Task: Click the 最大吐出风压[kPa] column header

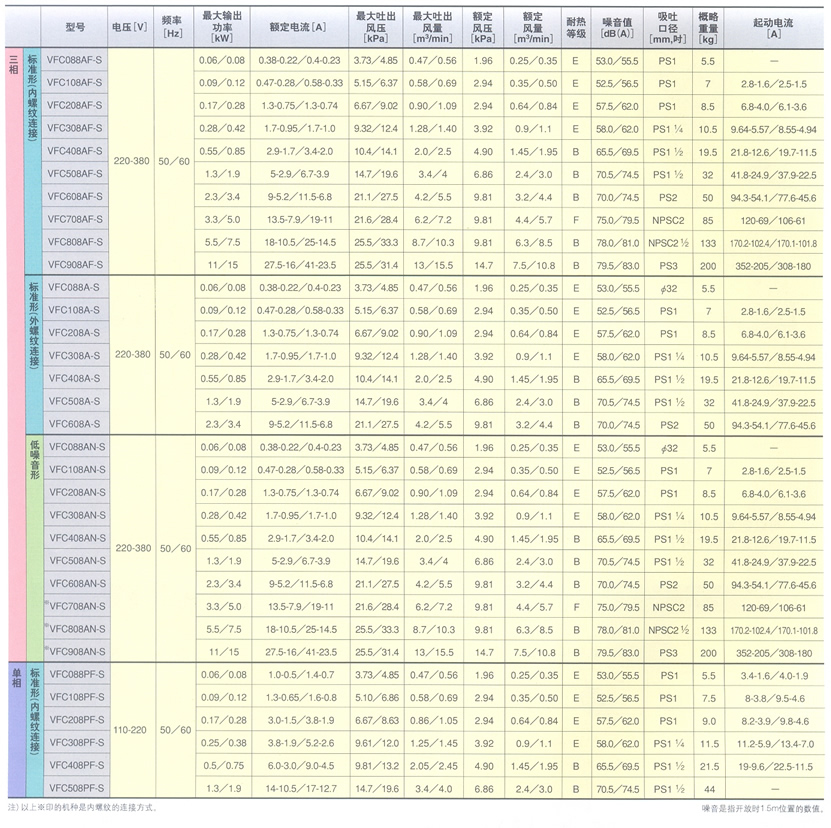Action: click(375, 27)
